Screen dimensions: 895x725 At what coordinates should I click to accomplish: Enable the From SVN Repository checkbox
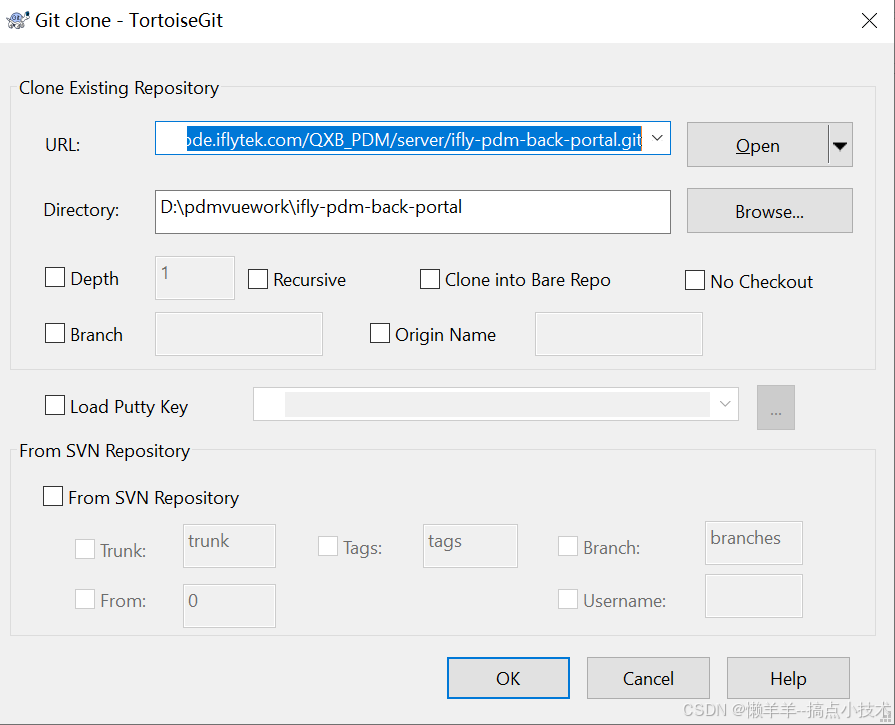click(x=53, y=496)
